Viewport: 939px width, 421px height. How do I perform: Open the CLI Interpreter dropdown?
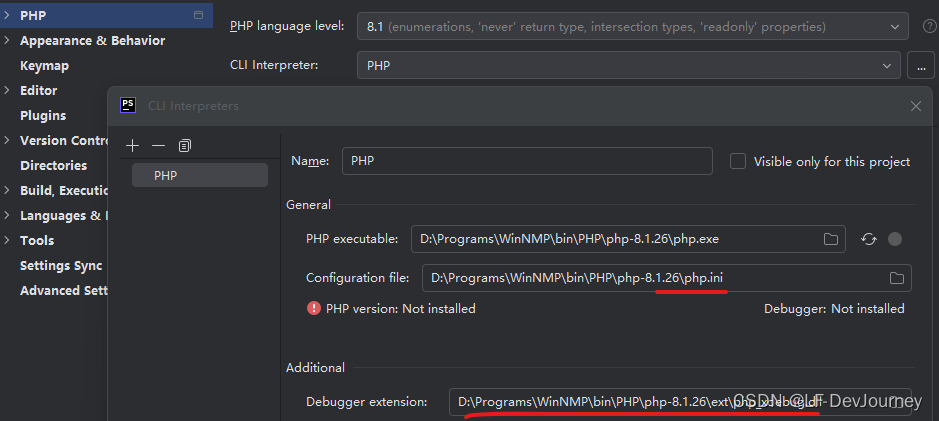click(629, 65)
